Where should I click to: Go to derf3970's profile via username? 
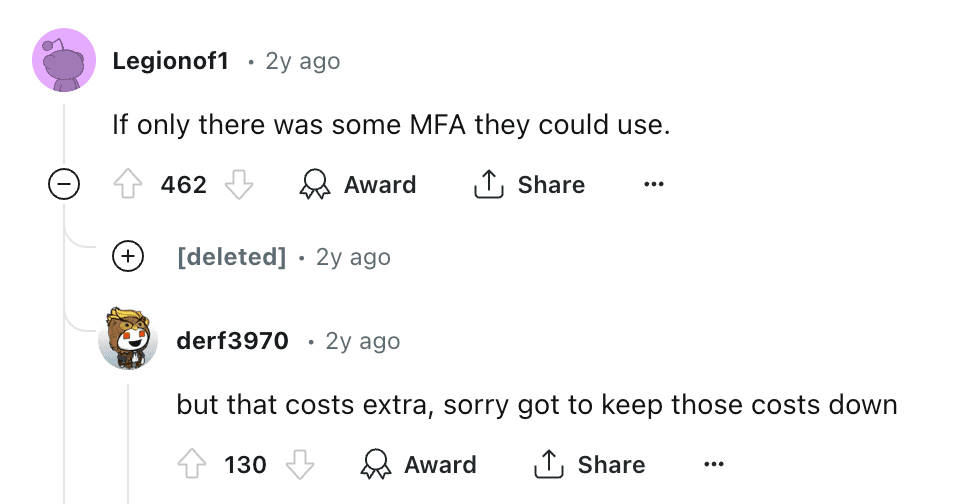pyautogui.click(x=232, y=341)
